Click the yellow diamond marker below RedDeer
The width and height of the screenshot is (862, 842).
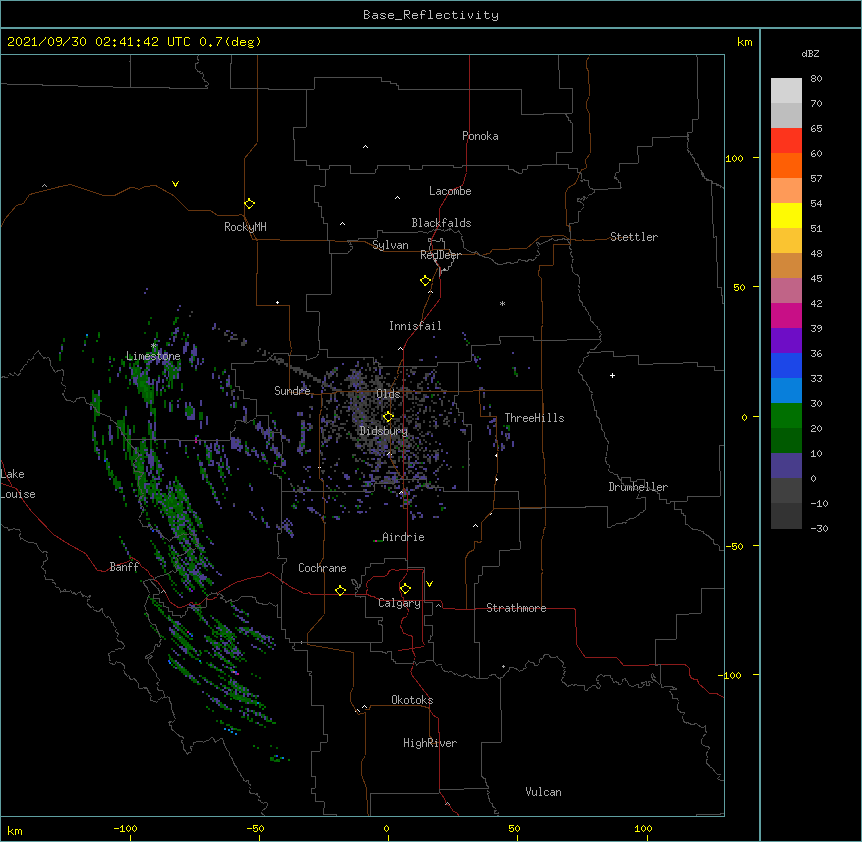(x=425, y=281)
